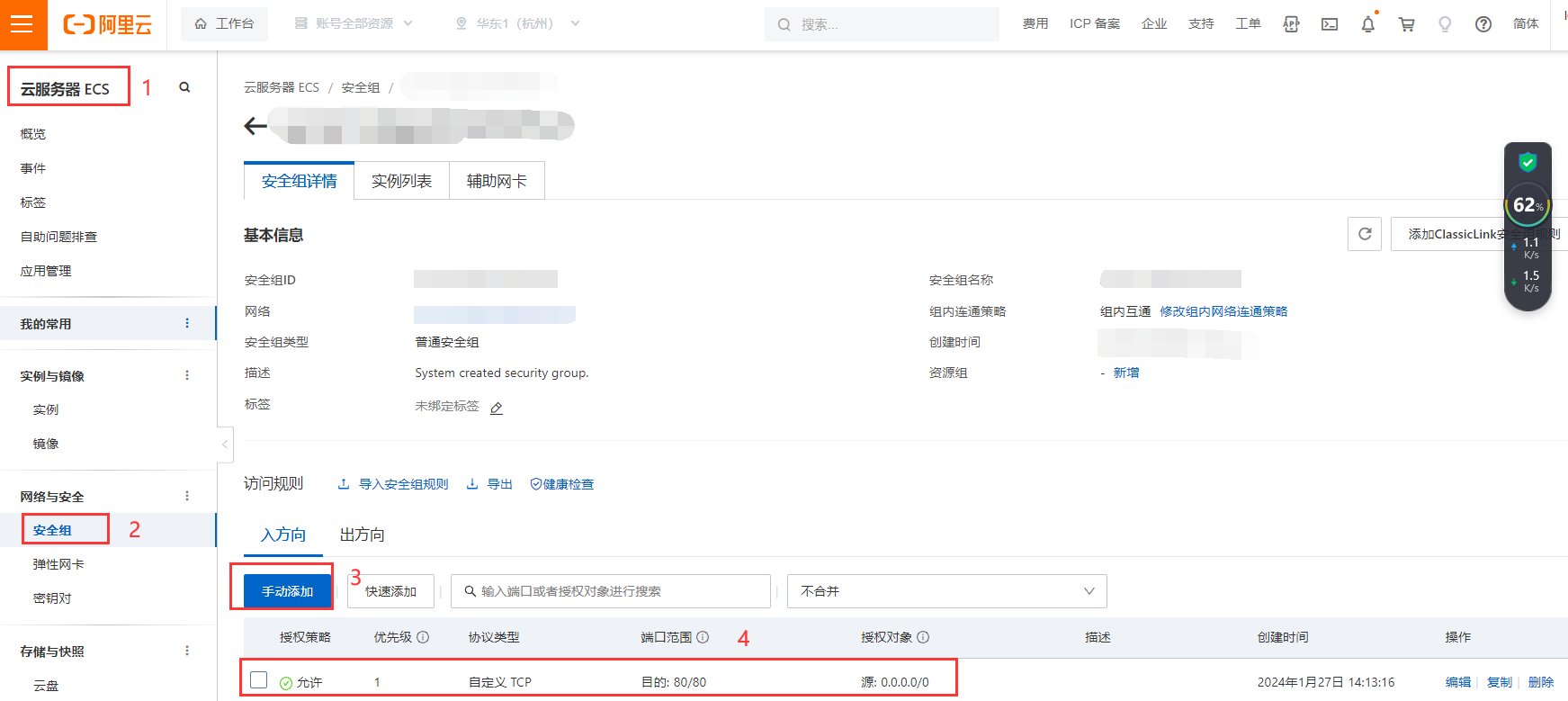
Task: Click the 手动添加 button
Action: 287,591
